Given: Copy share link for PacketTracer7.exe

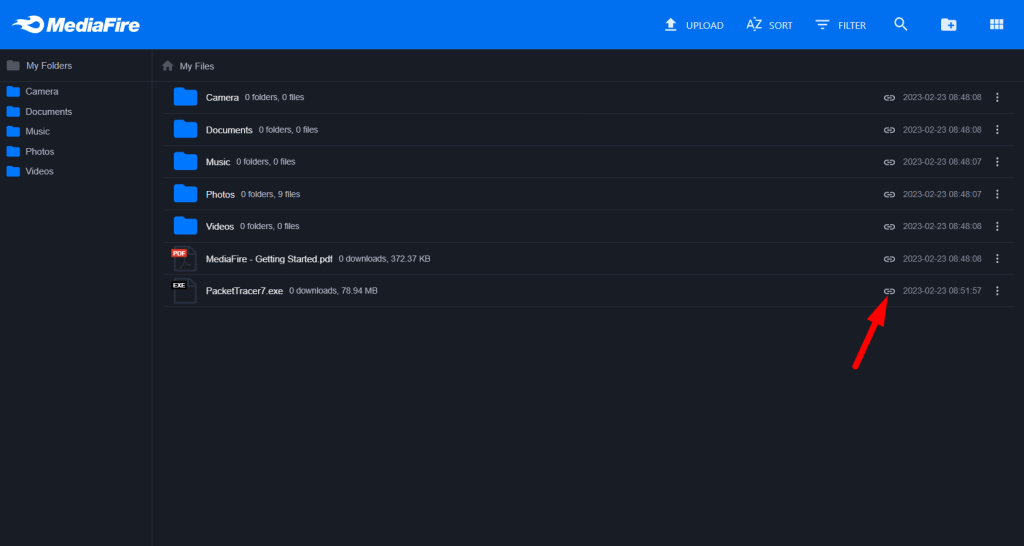Looking at the screenshot, I should (889, 291).
